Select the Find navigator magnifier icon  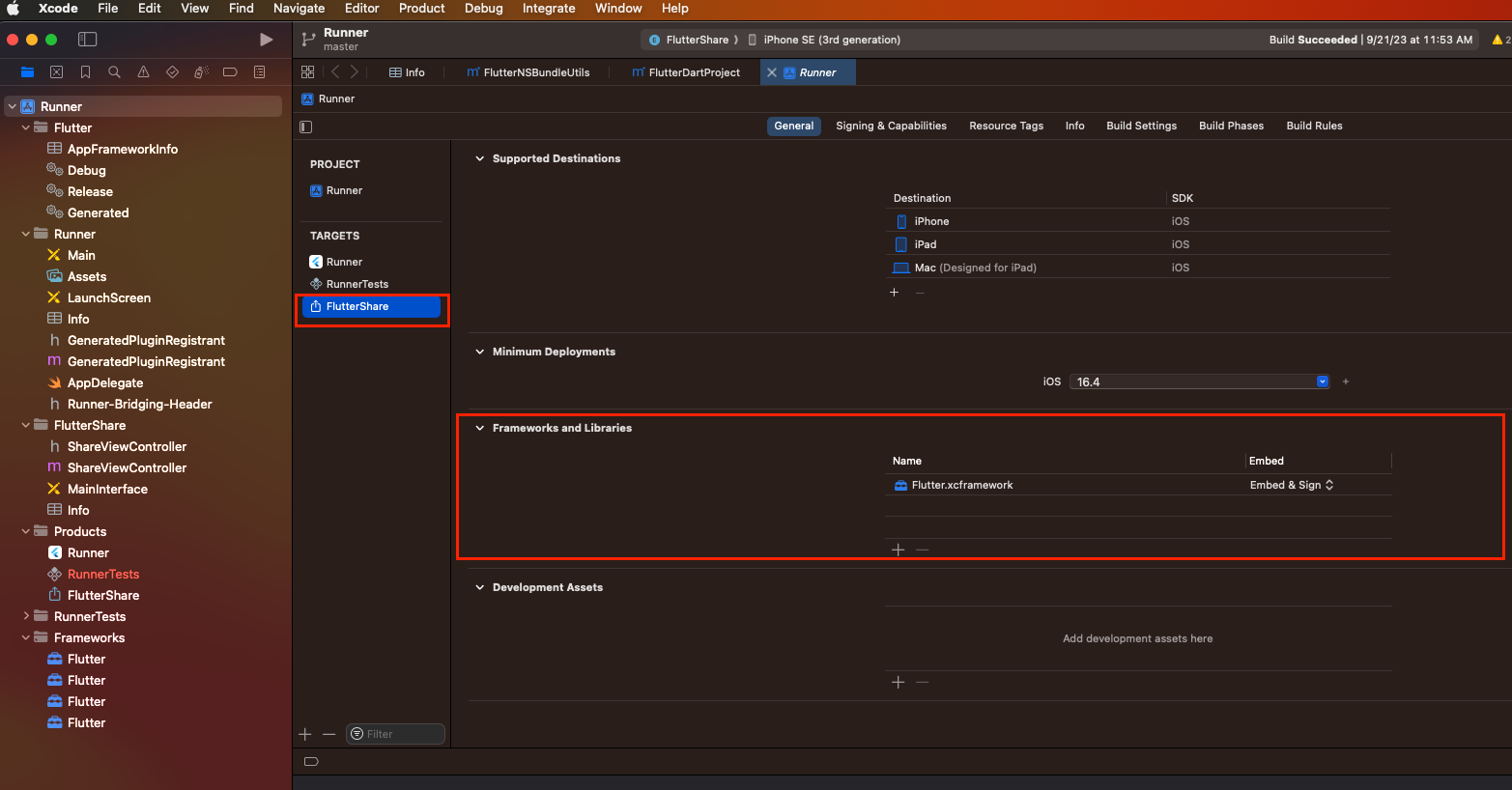[115, 71]
